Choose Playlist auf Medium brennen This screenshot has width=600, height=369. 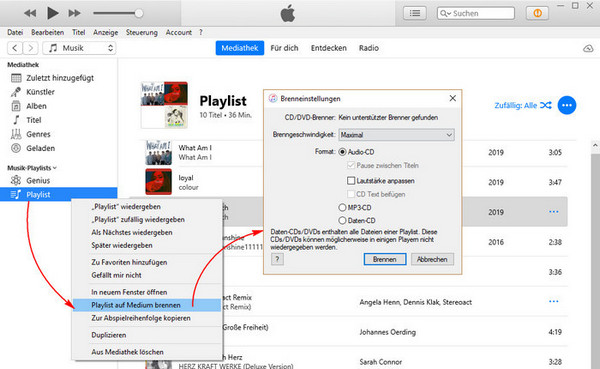(x=147, y=305)
